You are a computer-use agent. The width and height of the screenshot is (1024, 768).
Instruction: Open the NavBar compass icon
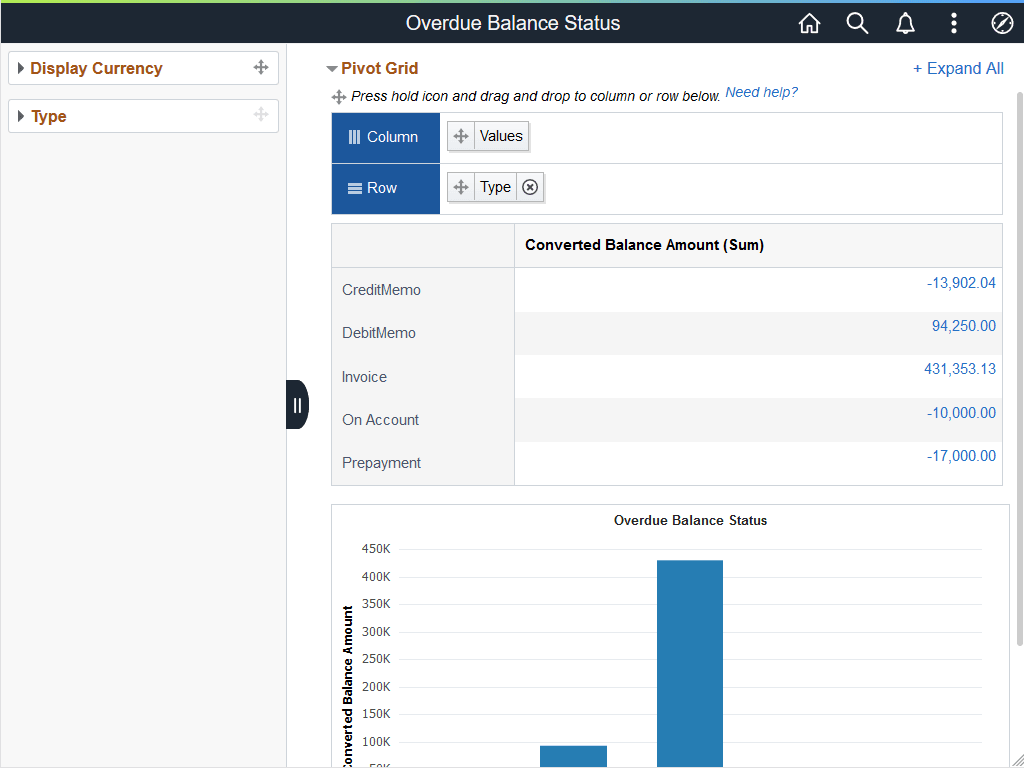[1002, 22]
